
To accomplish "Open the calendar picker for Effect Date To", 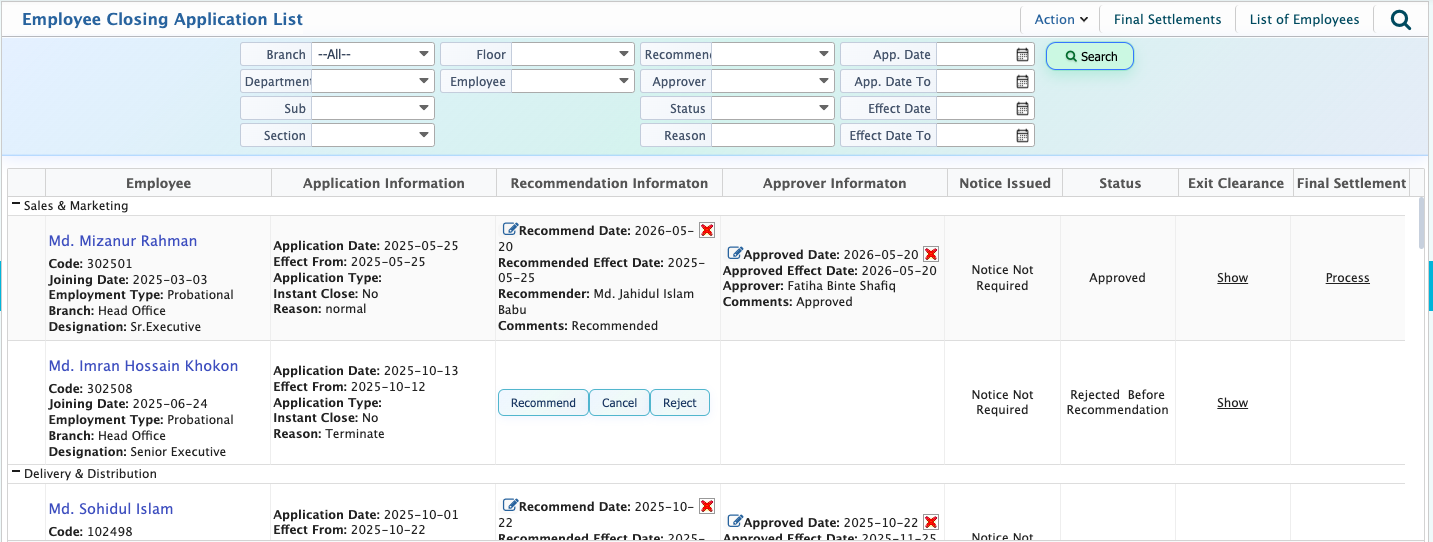I will pyautogui.click(x=1022, y=135).
